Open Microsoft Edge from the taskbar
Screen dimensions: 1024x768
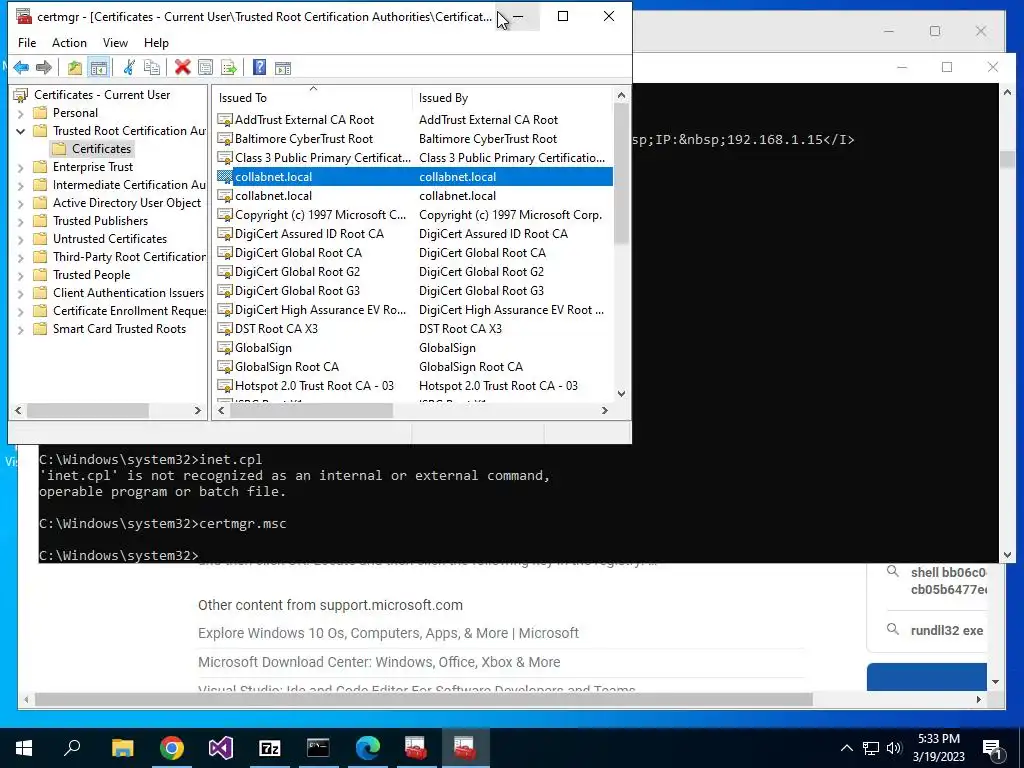click(x=368, y=748)
